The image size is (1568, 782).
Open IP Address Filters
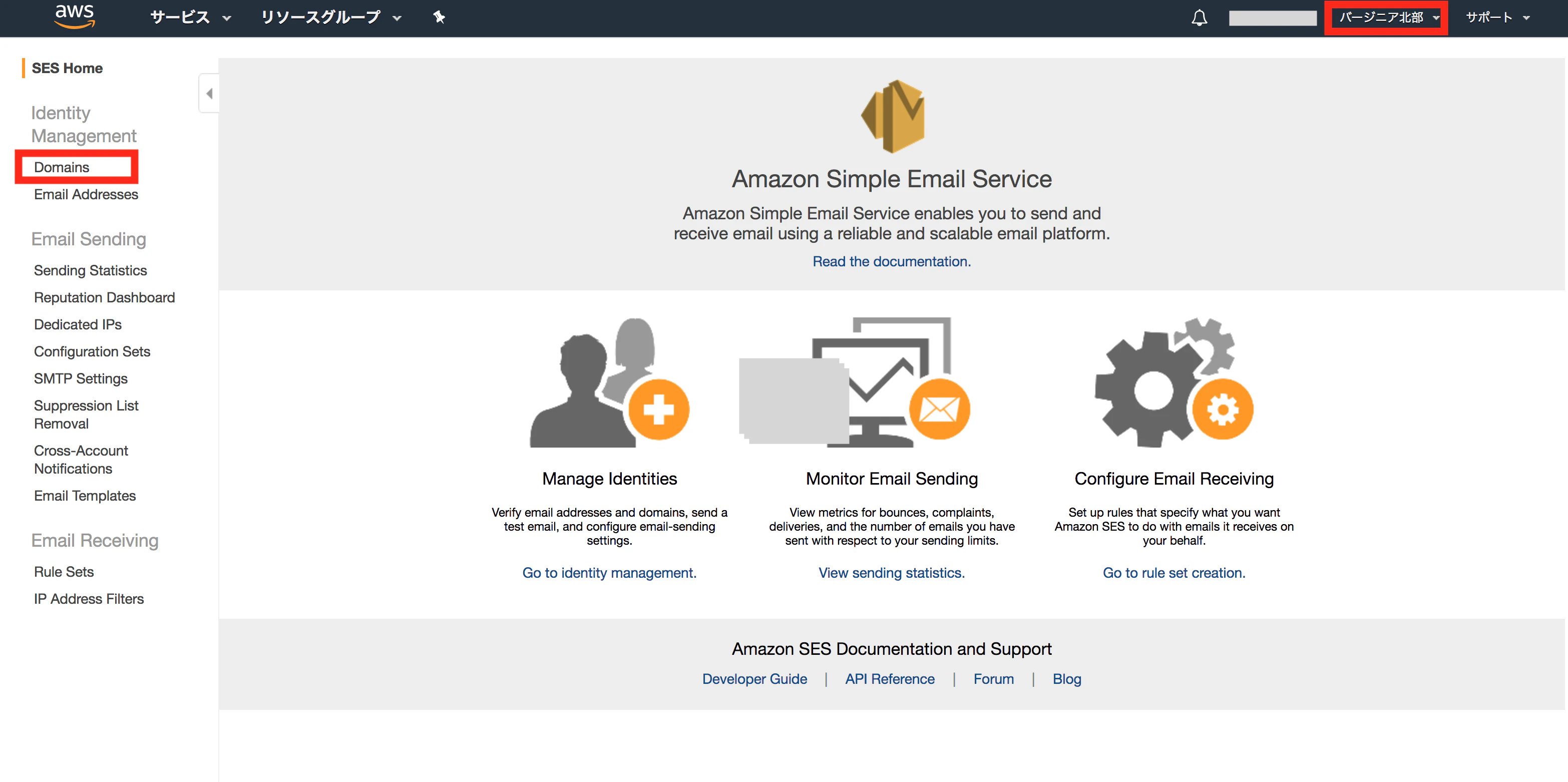(89, 599)
